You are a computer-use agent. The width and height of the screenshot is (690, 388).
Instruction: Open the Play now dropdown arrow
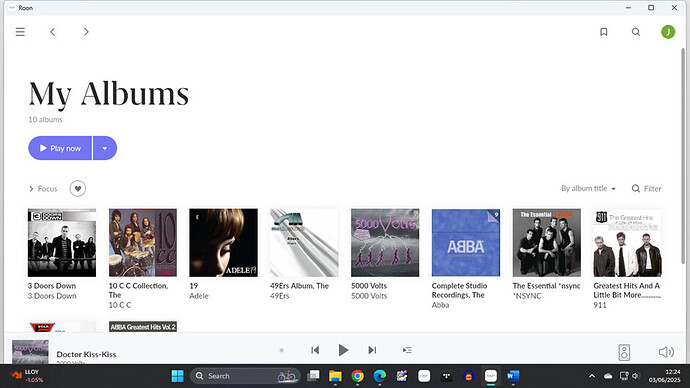coord(105,148)
